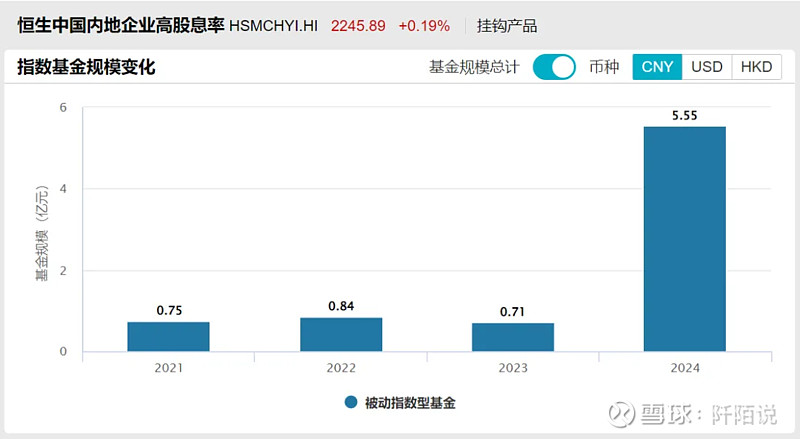Select the CNY currency tab

[x=657, y=67]
